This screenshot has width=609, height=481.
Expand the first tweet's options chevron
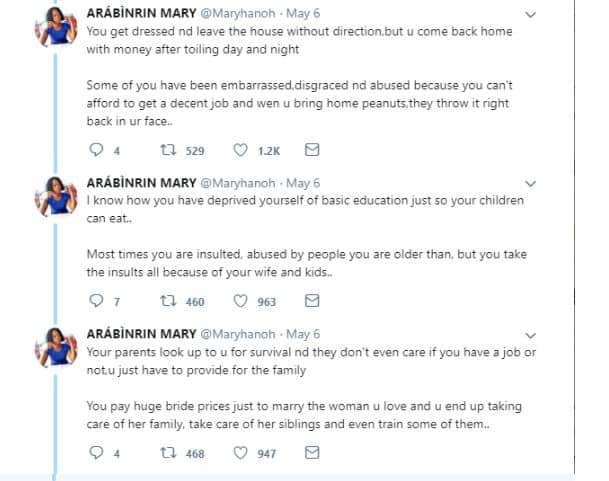(x=530, y=14)
